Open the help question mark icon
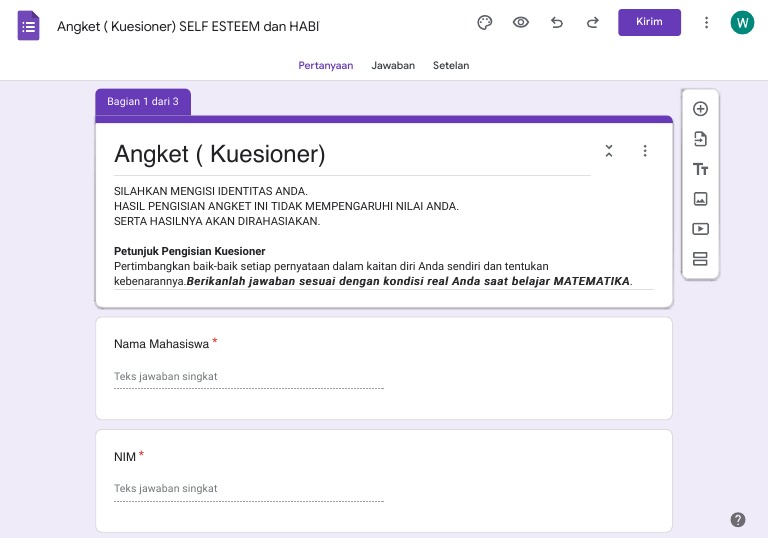The width and height of the screenshot is (768, 538). (x=738, y=519)
